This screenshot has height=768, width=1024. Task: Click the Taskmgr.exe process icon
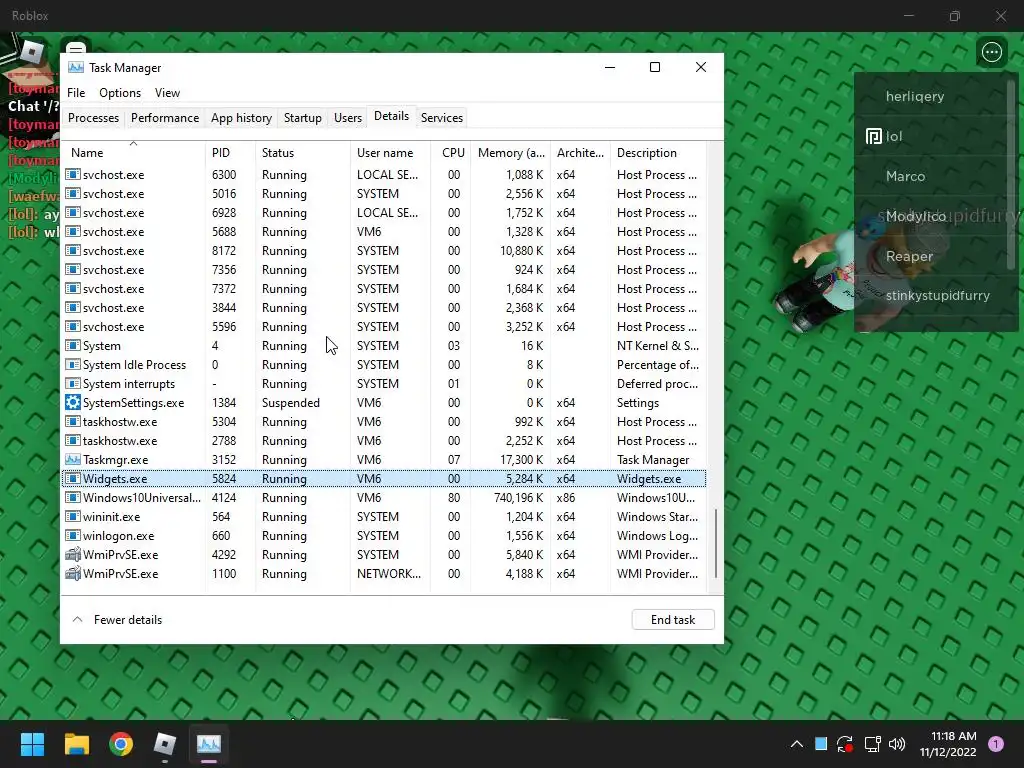coord(72,459)
